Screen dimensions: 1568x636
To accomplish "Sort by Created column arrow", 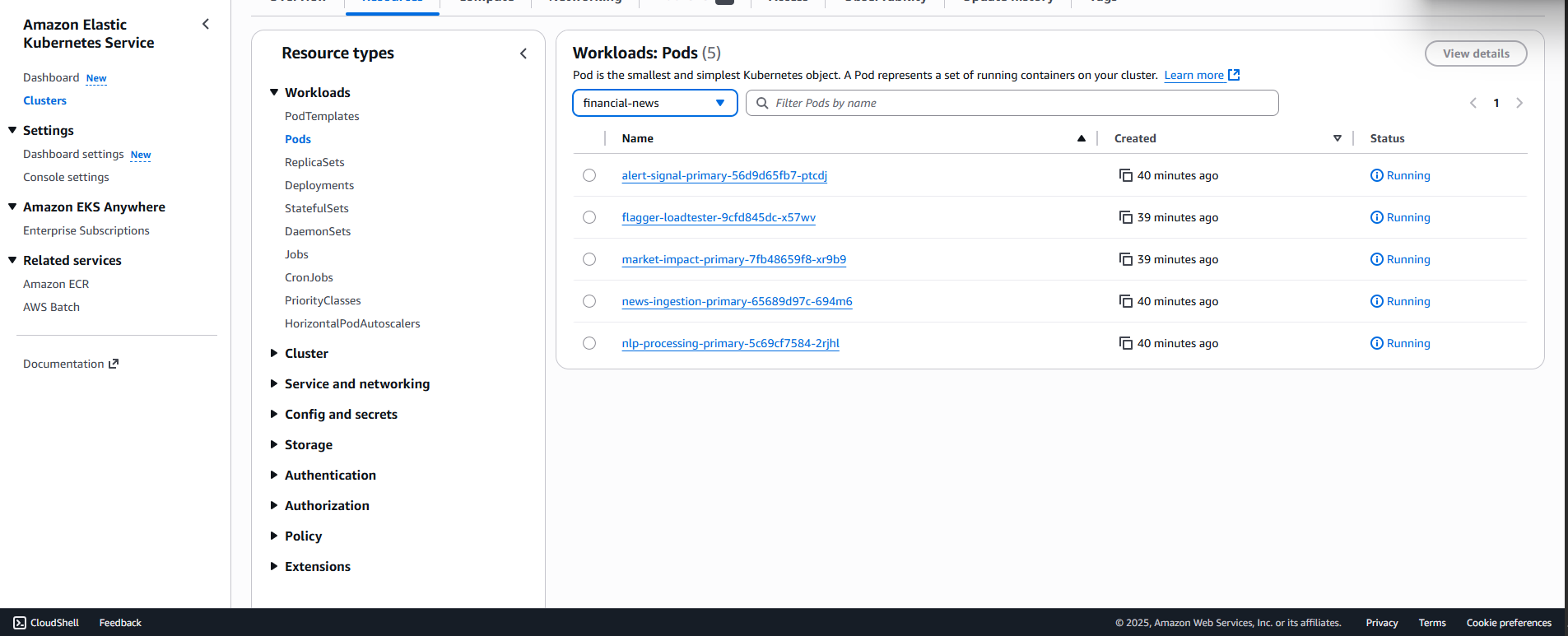I will click(1338, 138).
